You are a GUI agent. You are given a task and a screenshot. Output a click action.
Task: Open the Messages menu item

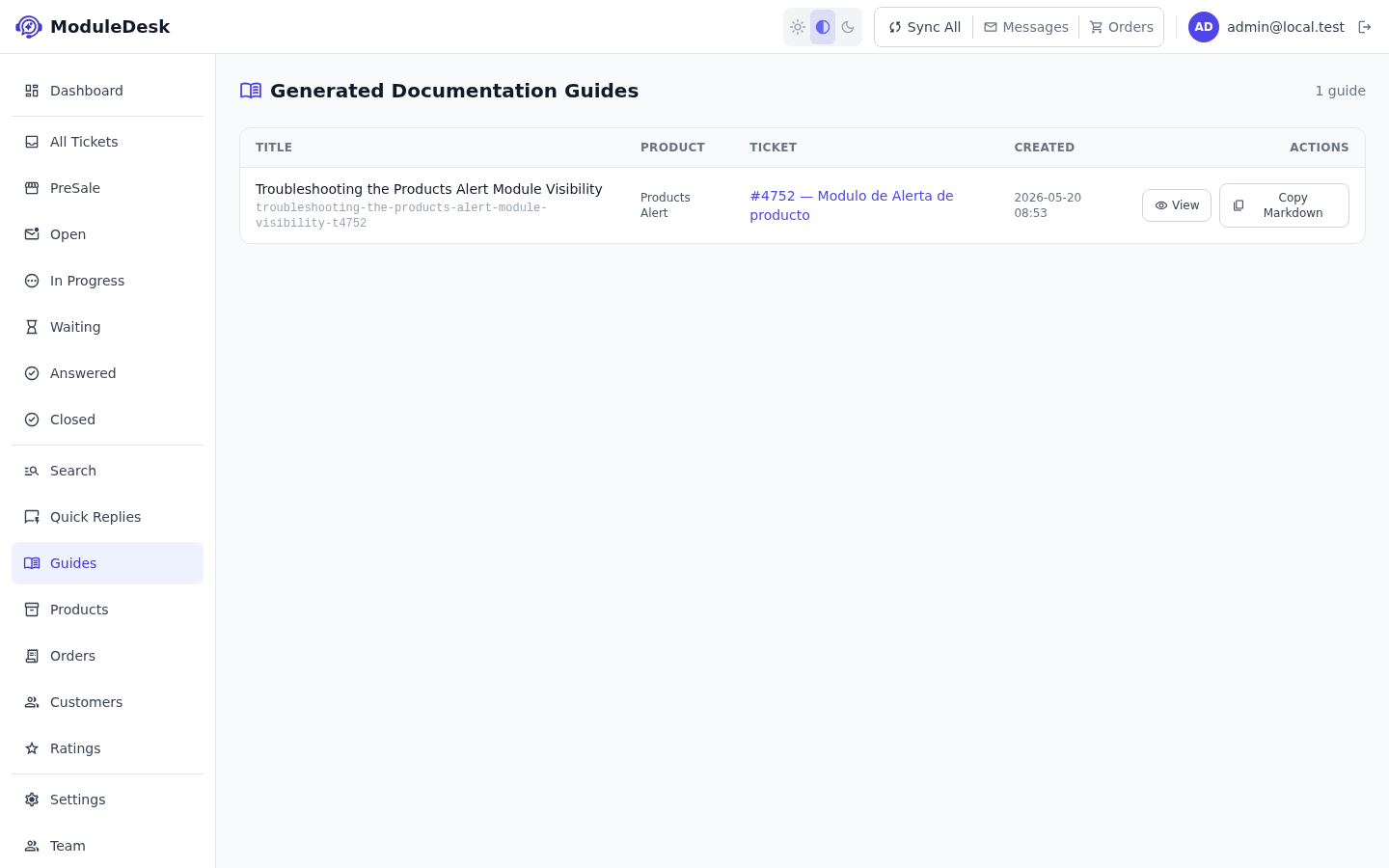point(1026,27)
